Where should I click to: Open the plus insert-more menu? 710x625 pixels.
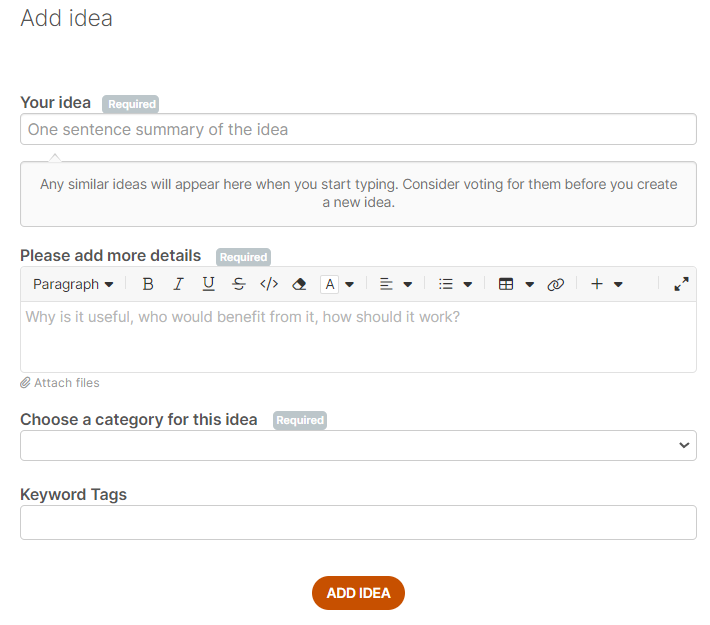pos(606,284)
